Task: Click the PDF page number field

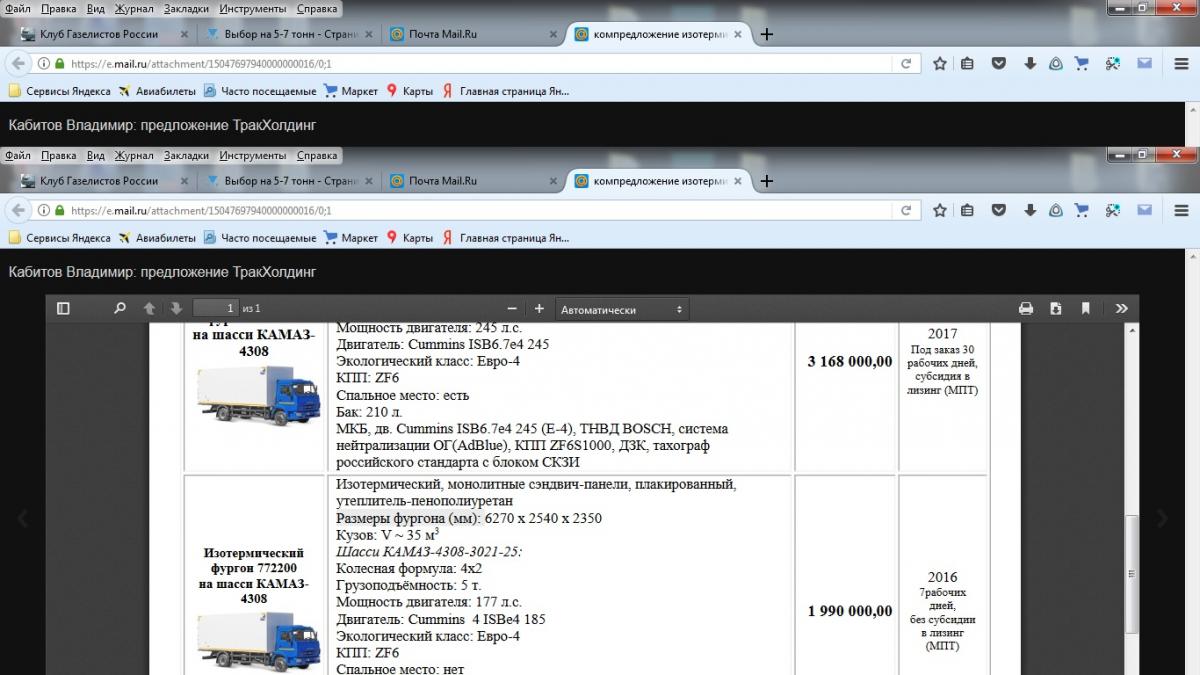Action: pyautogui.click(x=215, y=309)
